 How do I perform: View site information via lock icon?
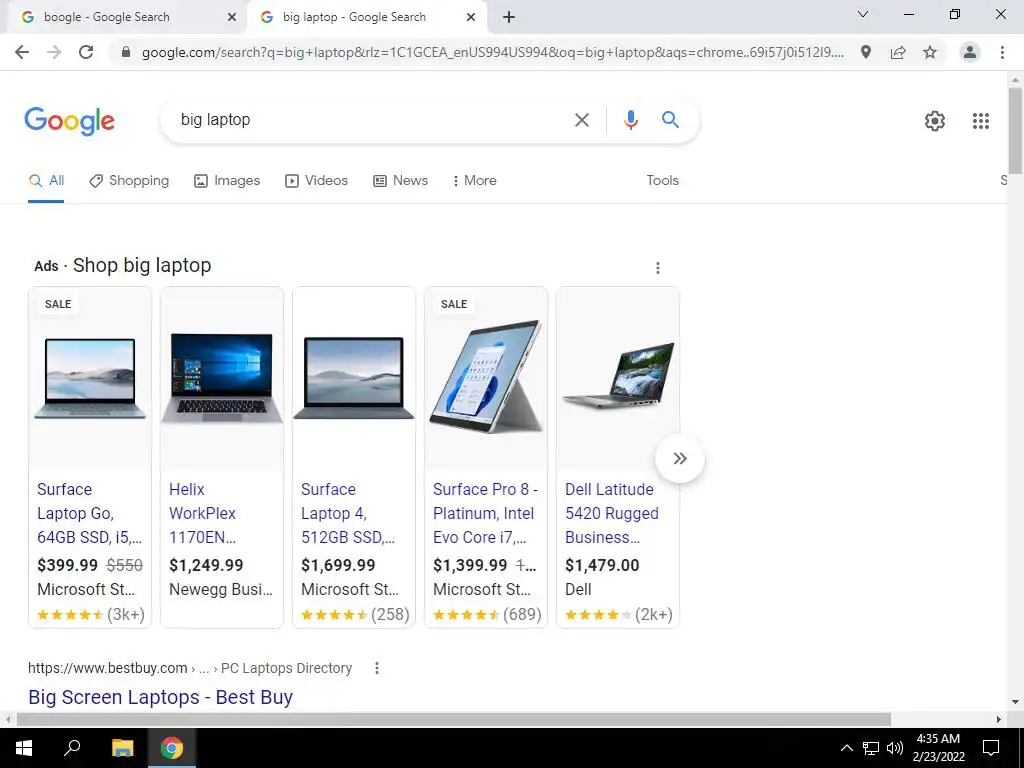click(x=126, y=52)
